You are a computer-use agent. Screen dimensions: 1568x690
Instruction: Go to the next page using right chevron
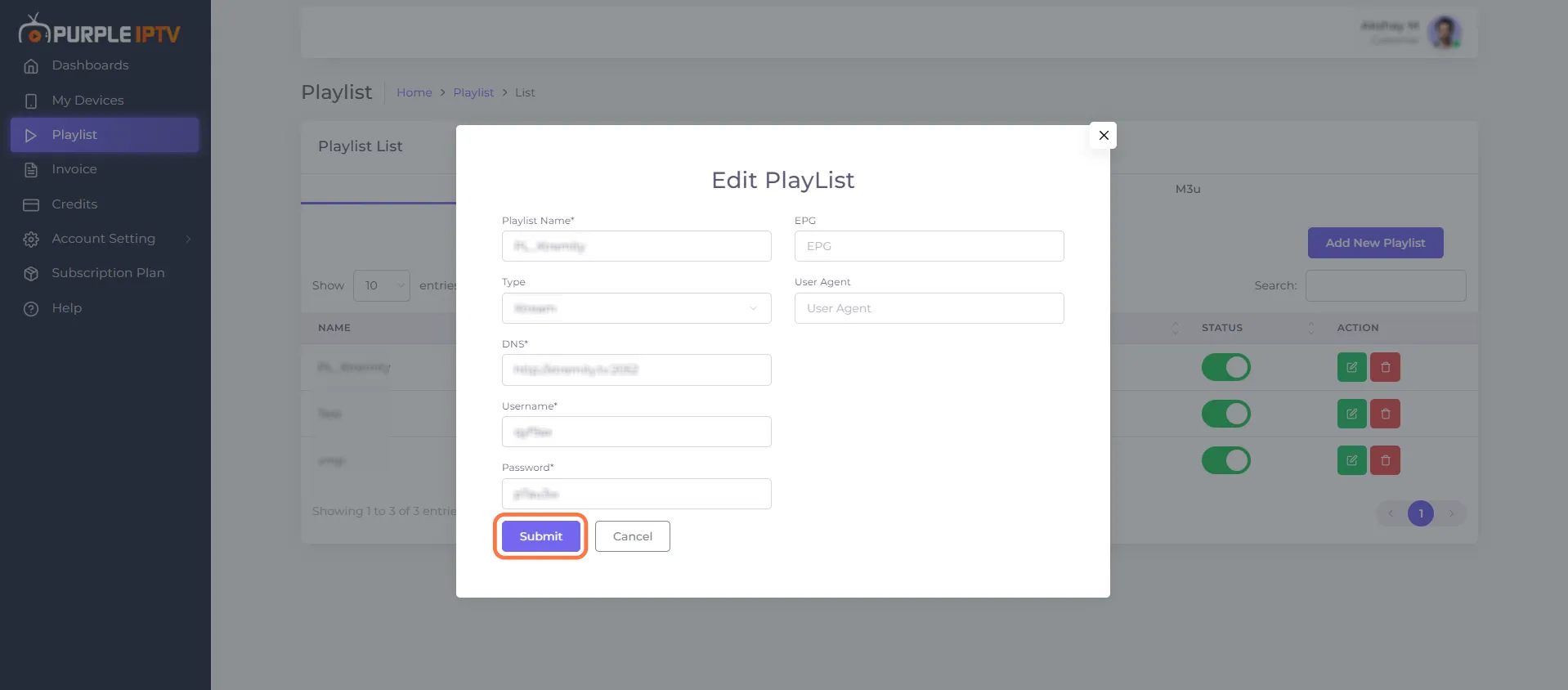pyautogui.click(x=1451, y=513)
